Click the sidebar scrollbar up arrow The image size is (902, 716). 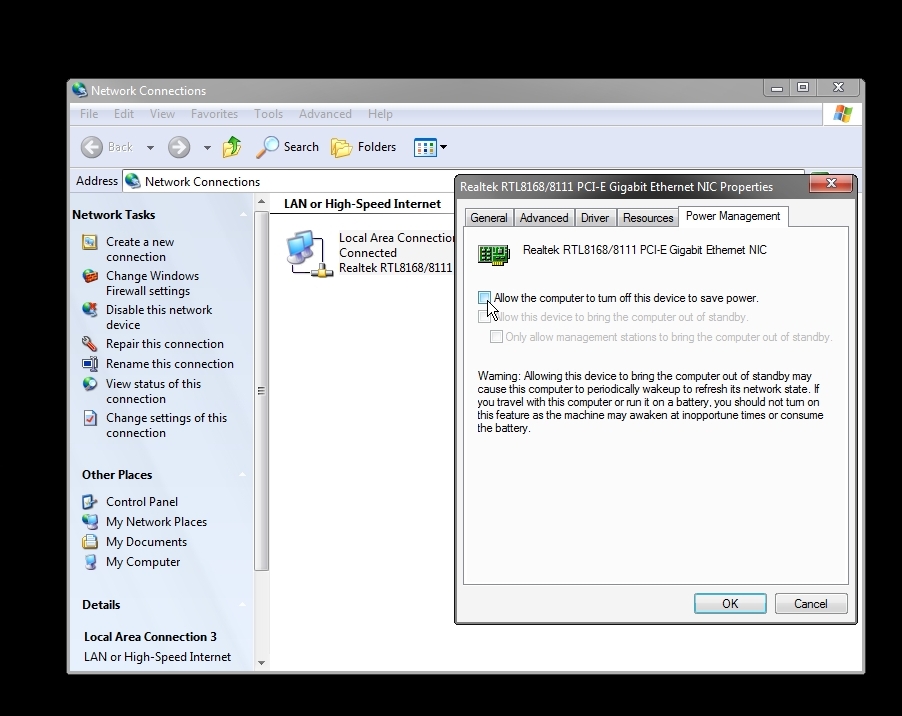coord(261,202)
